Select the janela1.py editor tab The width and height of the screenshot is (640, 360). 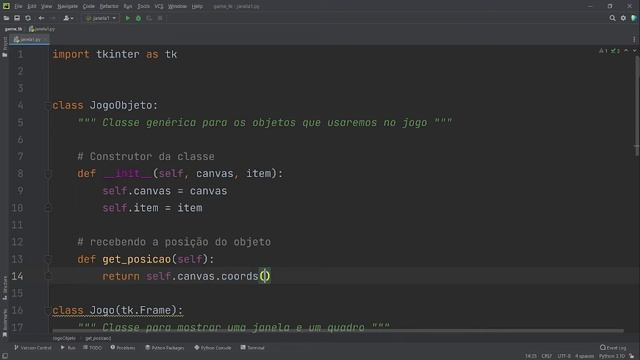point(29,40)
